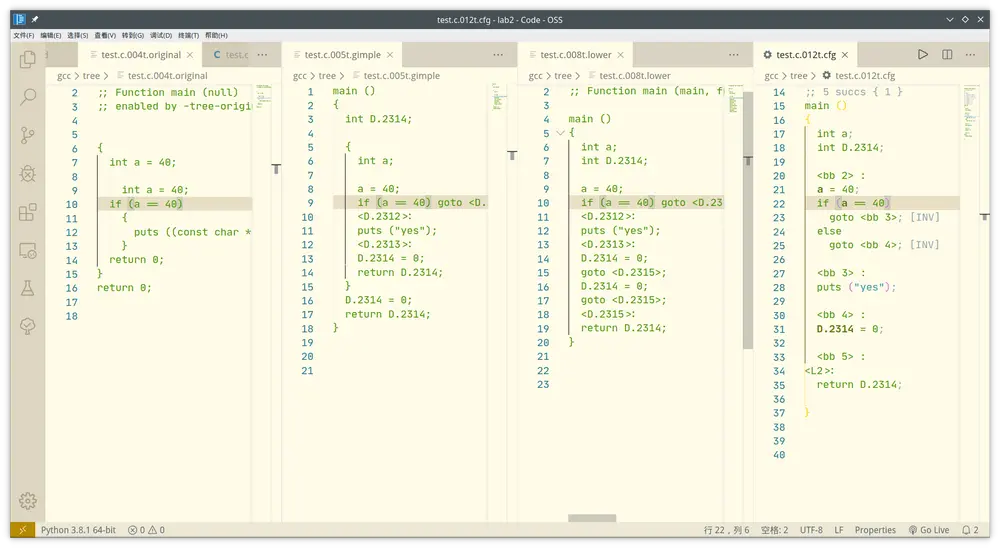Open the Source Control view
Image resolution: width=1000 pixels, height=548 pixels.
pyautogui.click(x=27, y=135)
